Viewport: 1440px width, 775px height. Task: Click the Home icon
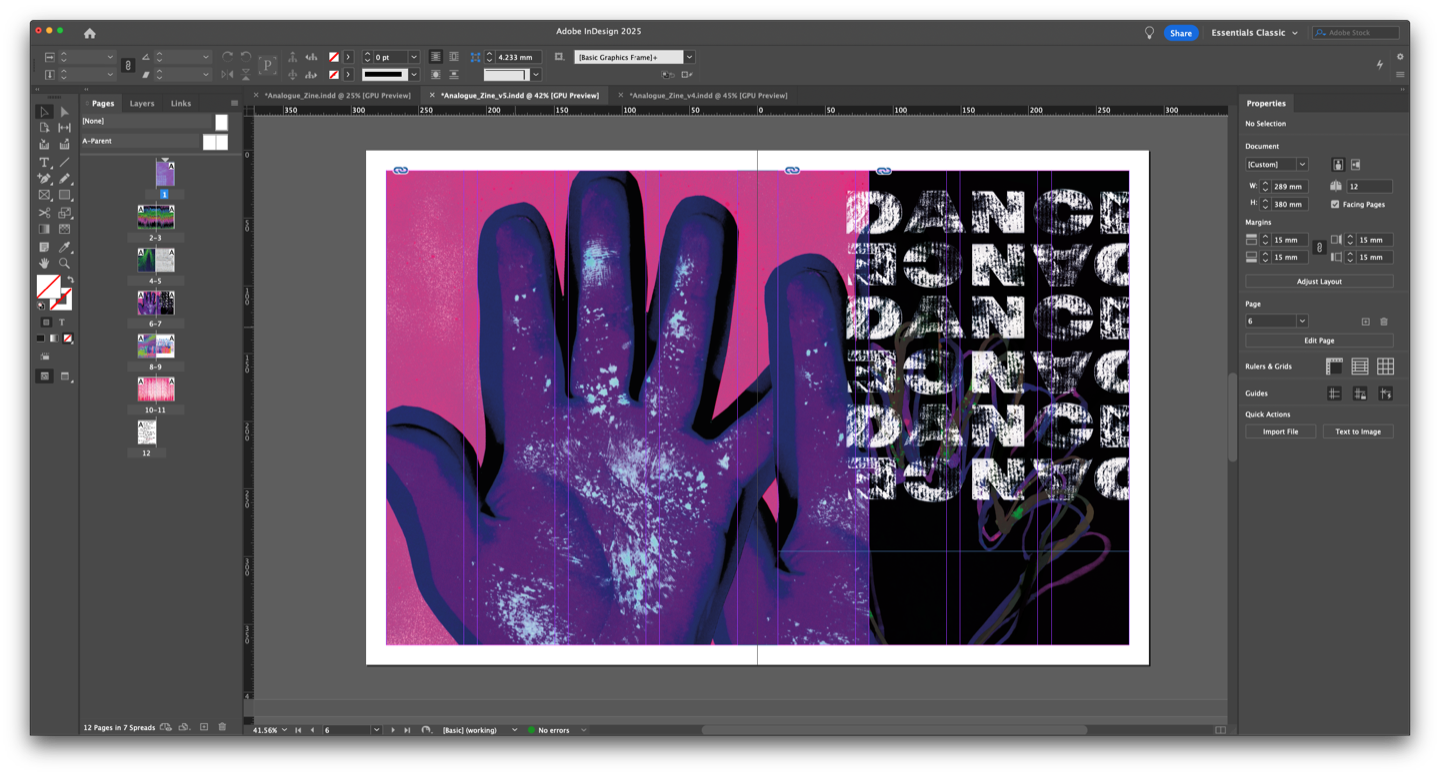click(90, 33)
